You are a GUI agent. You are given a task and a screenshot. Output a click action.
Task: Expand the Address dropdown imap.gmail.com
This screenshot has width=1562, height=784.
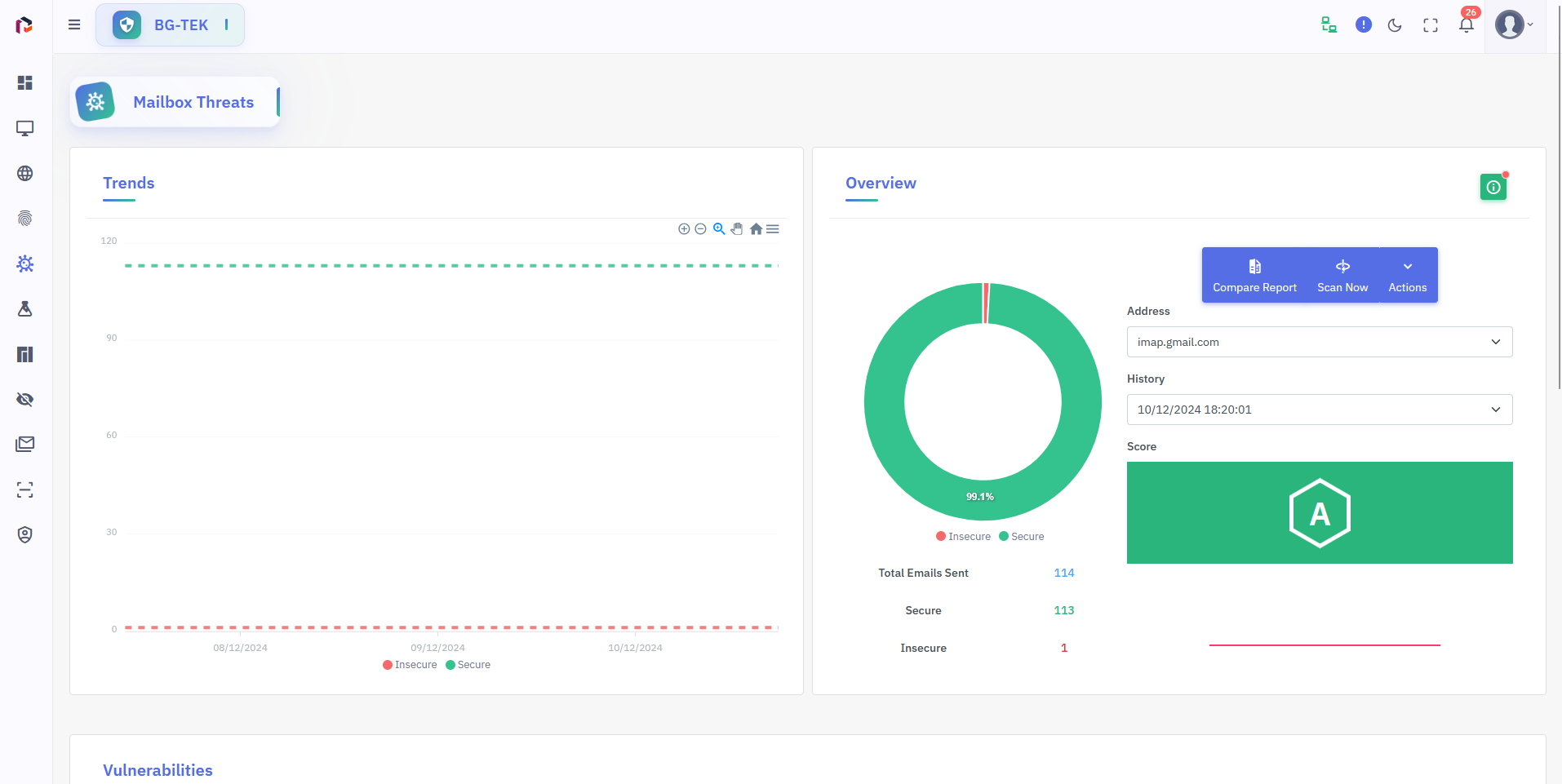(x=1319, y=342)
